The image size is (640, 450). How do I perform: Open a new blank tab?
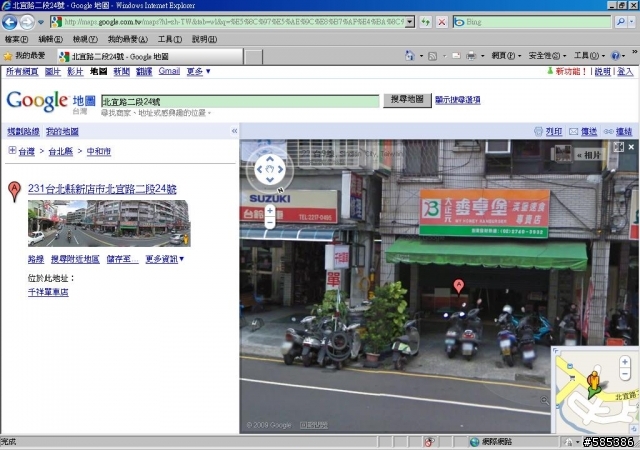253,57
